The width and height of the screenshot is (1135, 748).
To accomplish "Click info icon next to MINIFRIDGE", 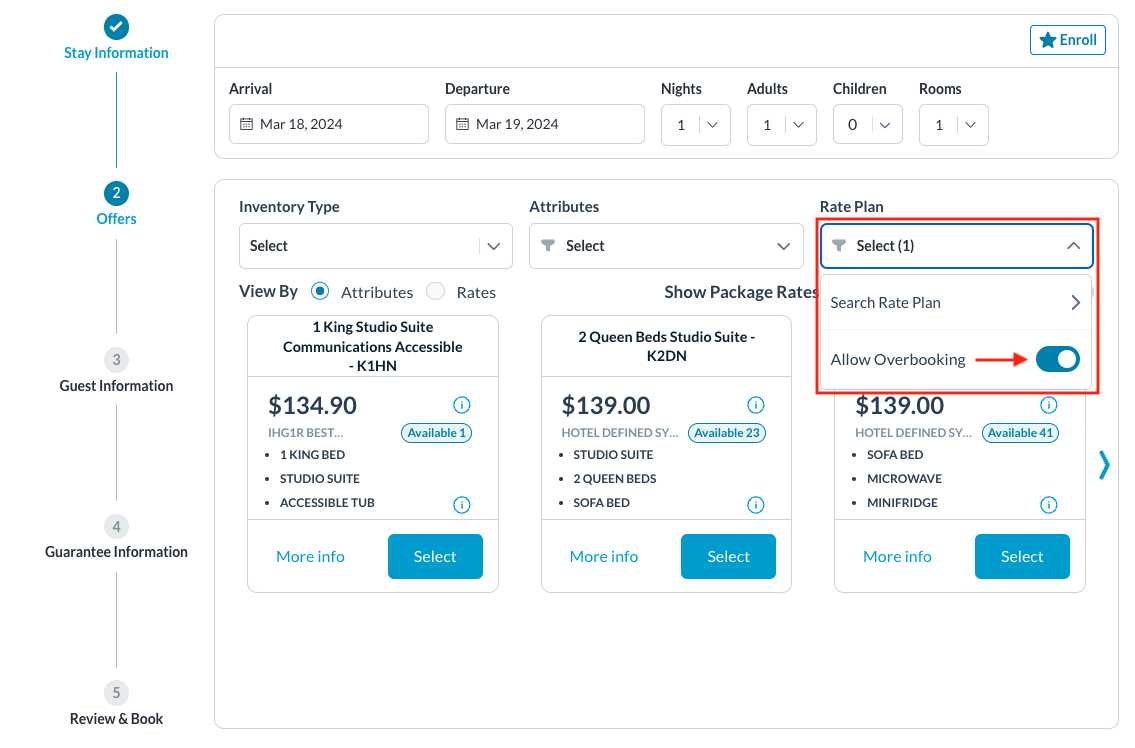I will [1048, 505].
